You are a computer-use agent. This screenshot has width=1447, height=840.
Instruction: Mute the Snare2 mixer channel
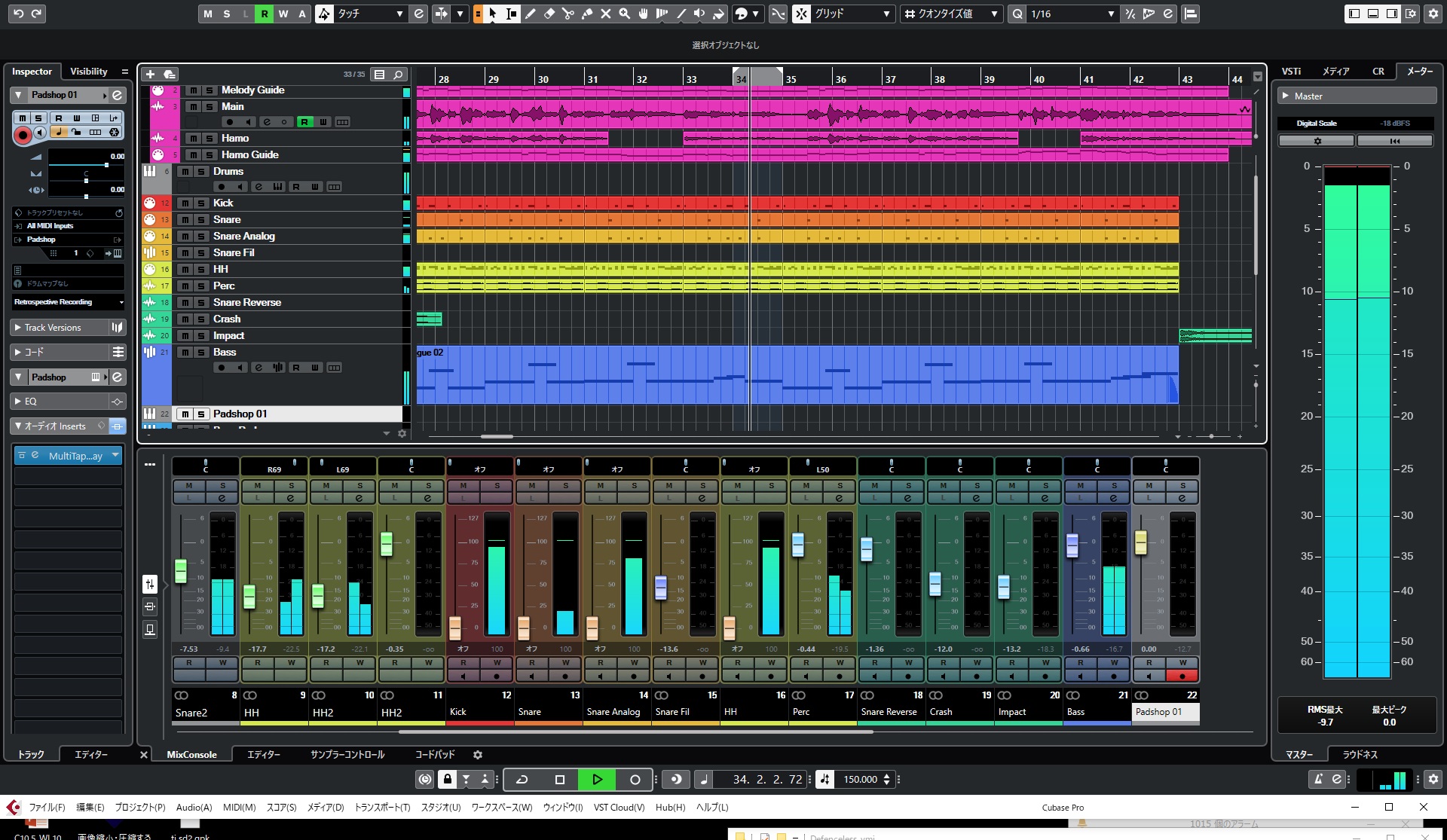pos(189,486)
